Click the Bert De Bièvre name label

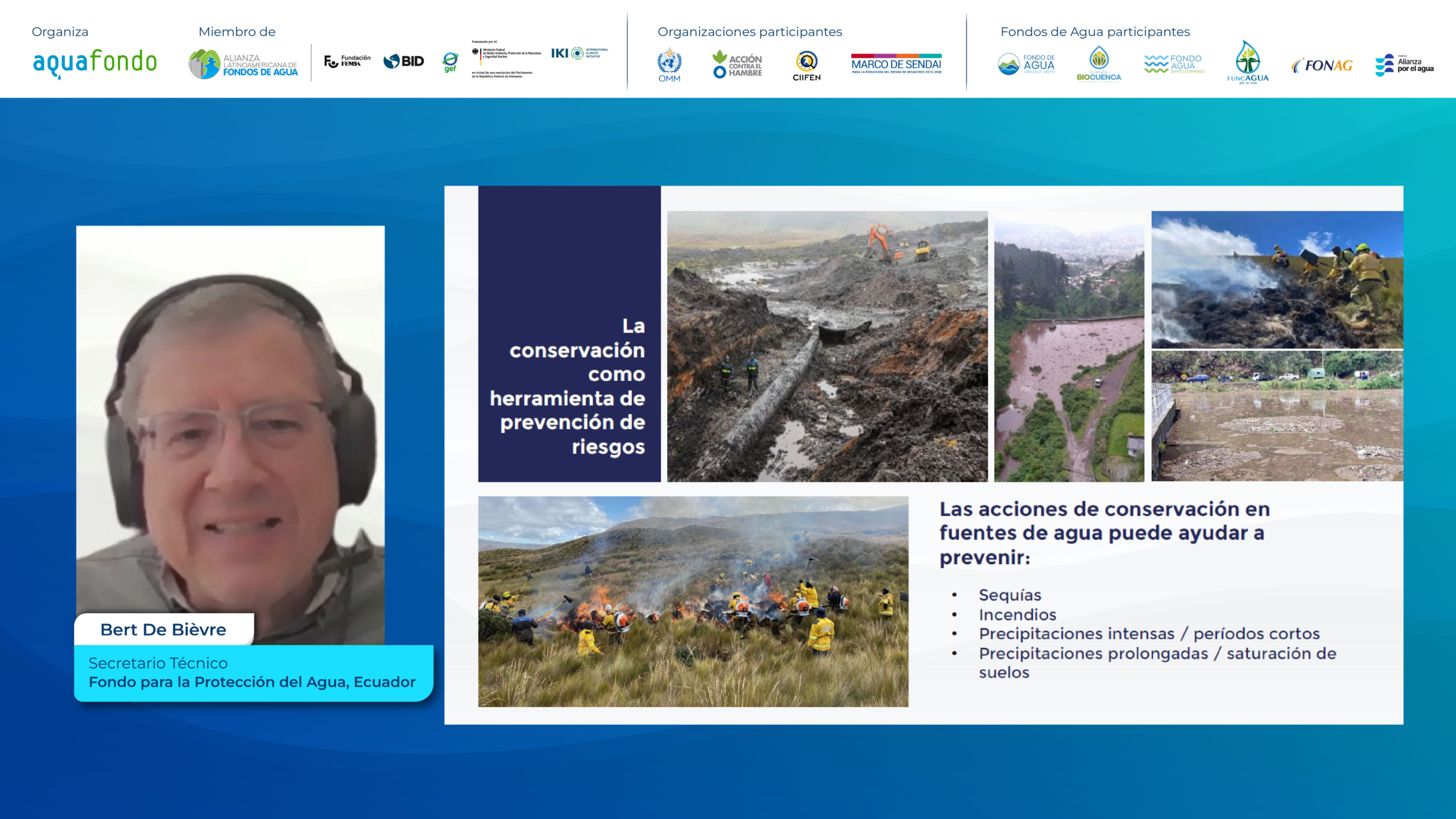(164, 630)
